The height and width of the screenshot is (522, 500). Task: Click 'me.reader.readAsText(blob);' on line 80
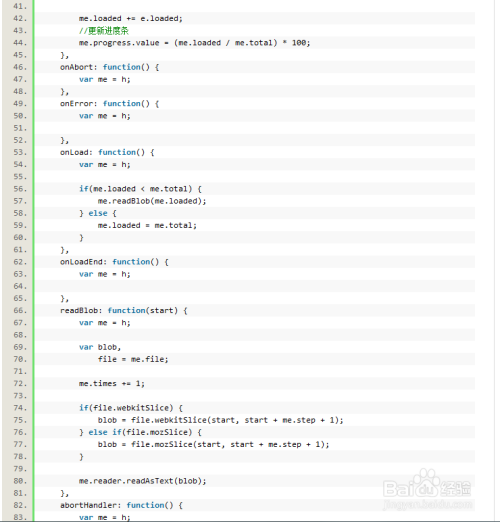[143, 481]
